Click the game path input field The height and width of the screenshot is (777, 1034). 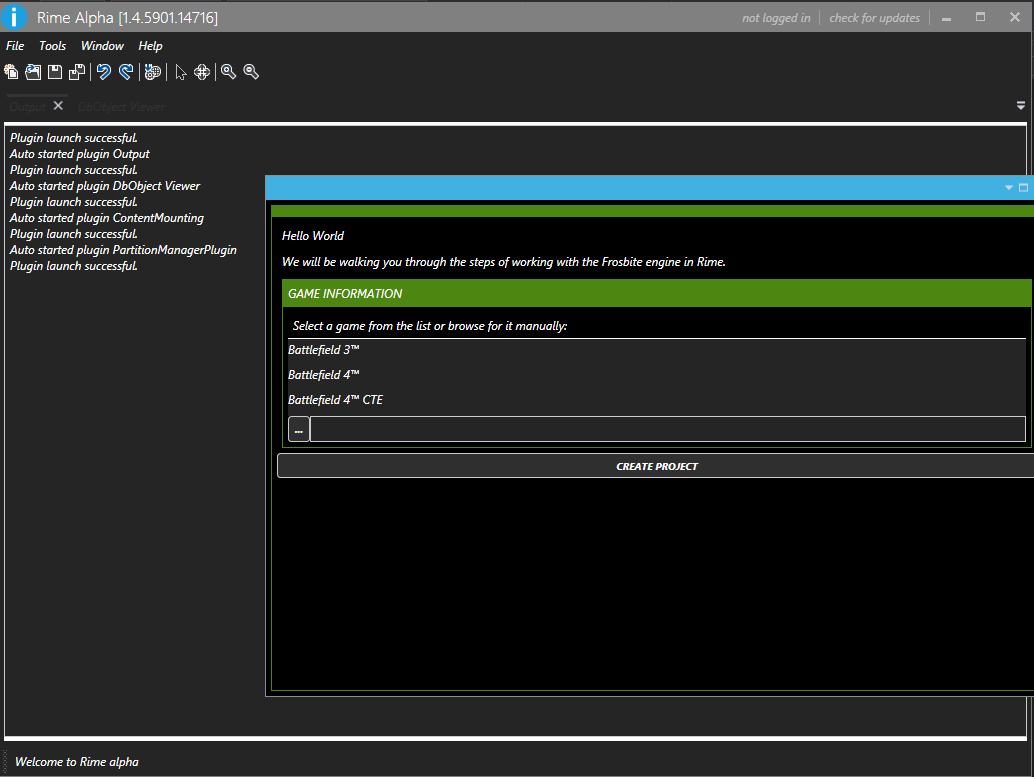point(667,429)
